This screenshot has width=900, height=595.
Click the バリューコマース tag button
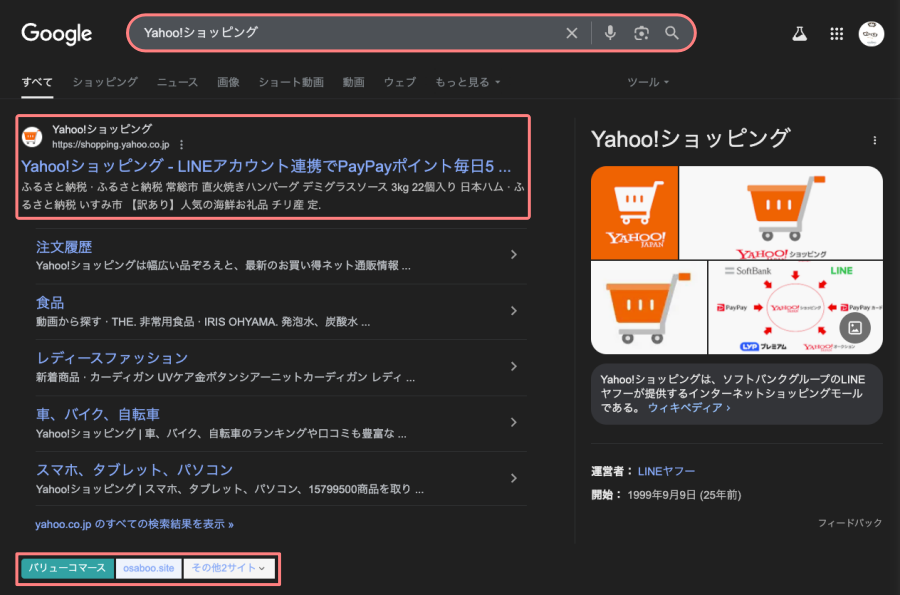[67, 568]
